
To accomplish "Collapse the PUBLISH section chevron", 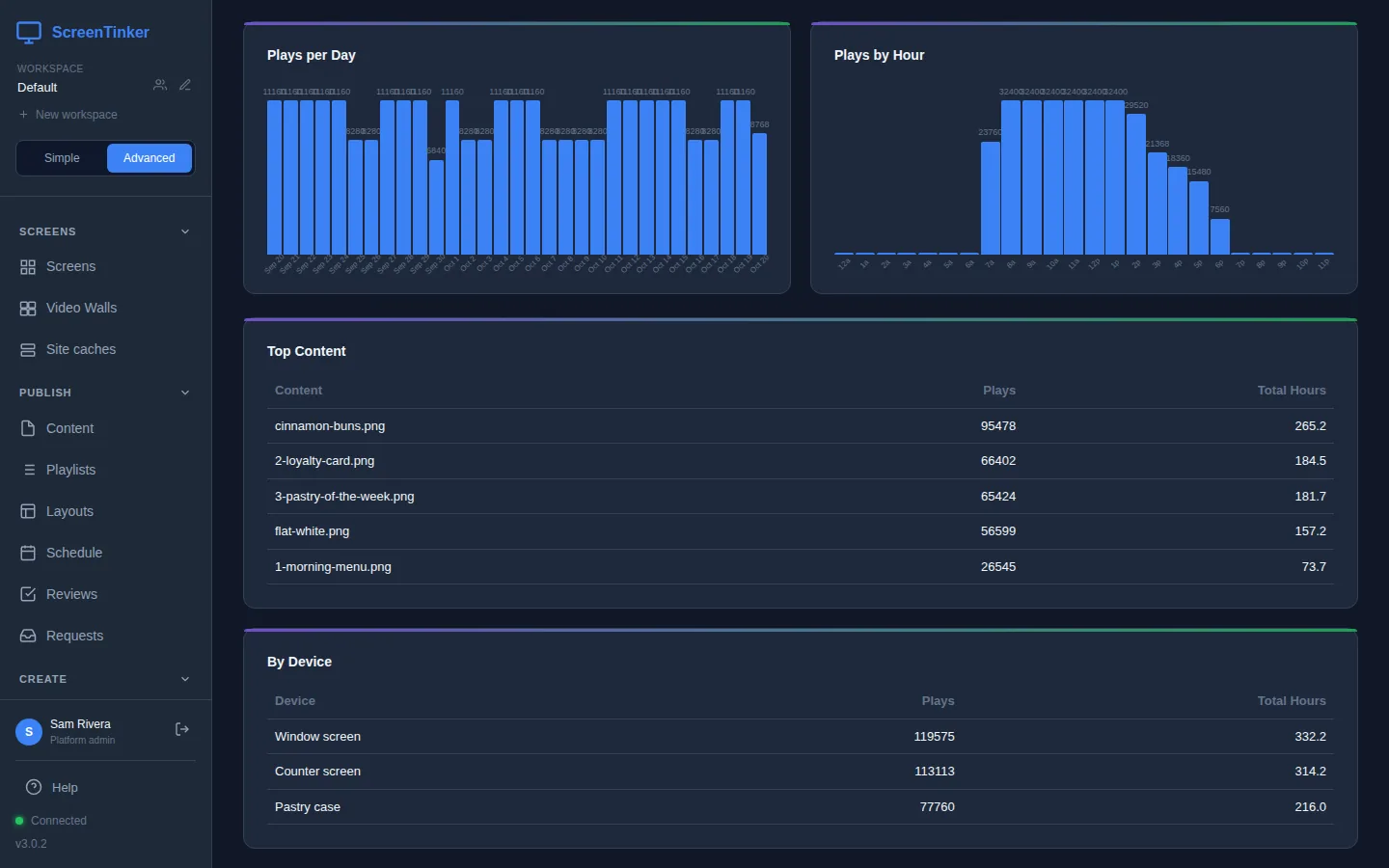I will 185,393.
